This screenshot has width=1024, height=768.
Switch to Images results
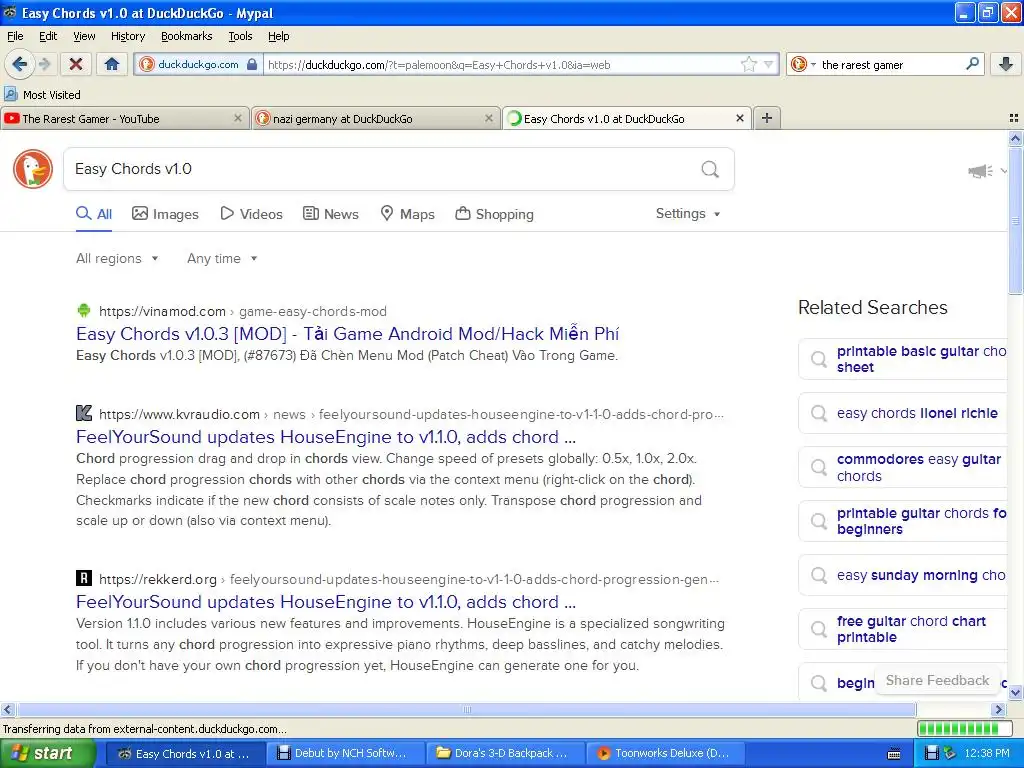click(x=165, y=214)
